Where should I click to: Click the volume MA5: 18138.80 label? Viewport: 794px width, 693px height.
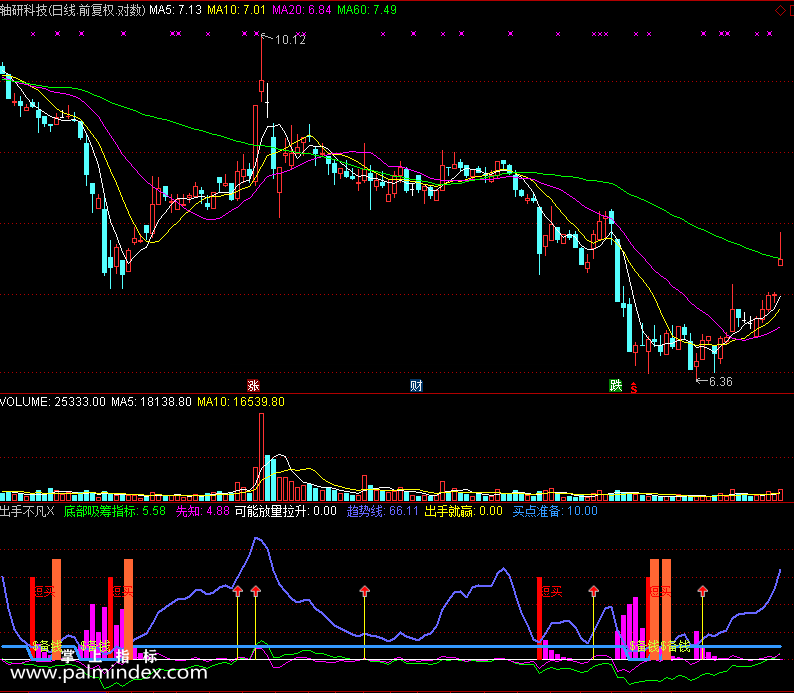[151, 402]
